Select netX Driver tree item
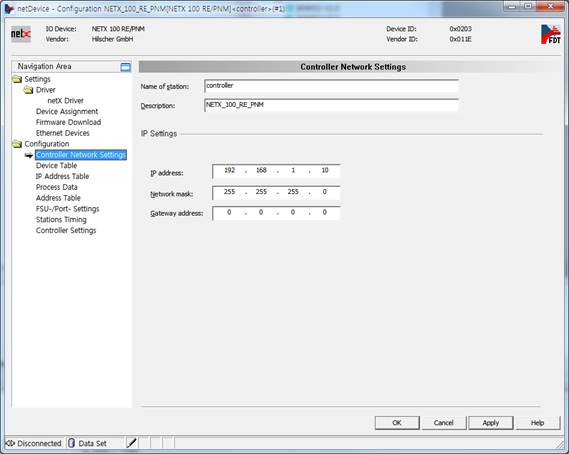Image resolution: width=569 pixels, height=454 pixels. click(65, 101)
